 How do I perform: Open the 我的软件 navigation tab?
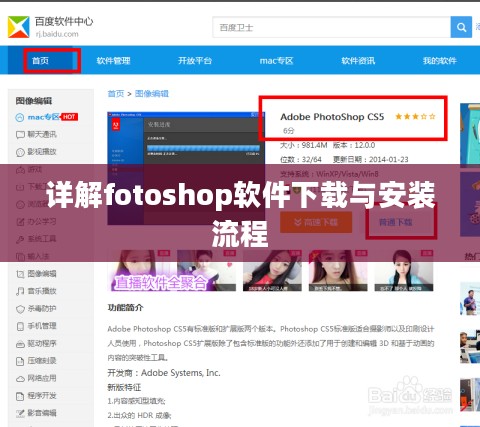440,61
